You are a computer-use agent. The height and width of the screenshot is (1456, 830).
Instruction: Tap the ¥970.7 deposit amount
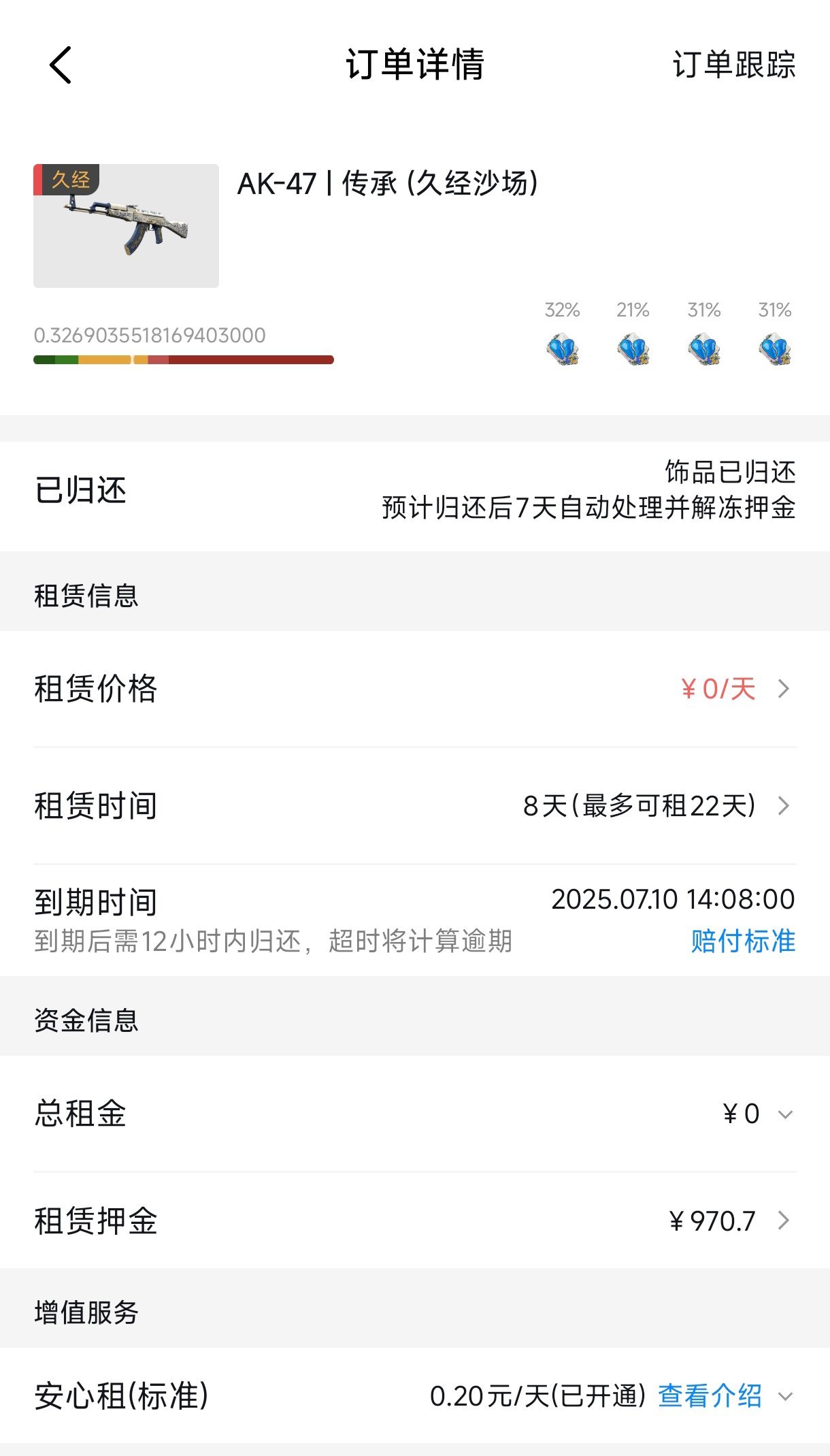[x=712, y=1220]
